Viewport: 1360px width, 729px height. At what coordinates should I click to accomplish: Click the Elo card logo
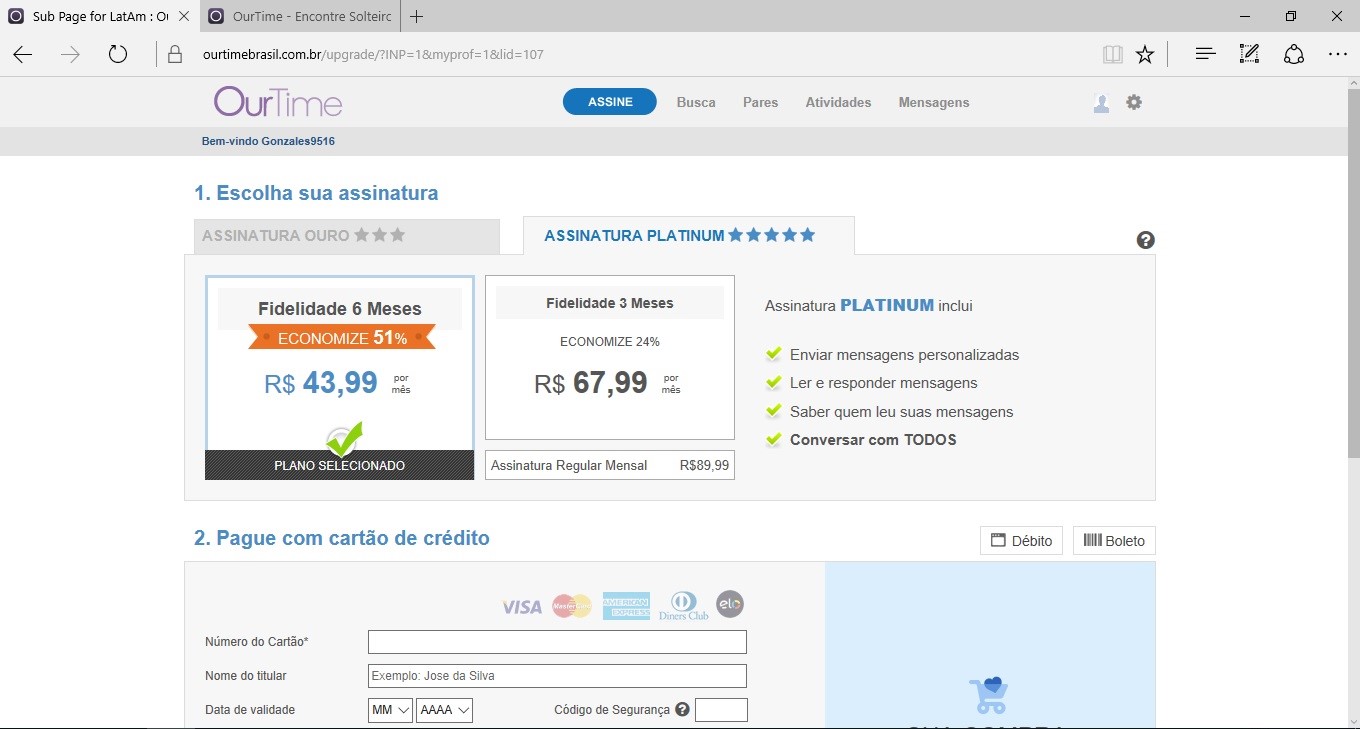(730, 604)
